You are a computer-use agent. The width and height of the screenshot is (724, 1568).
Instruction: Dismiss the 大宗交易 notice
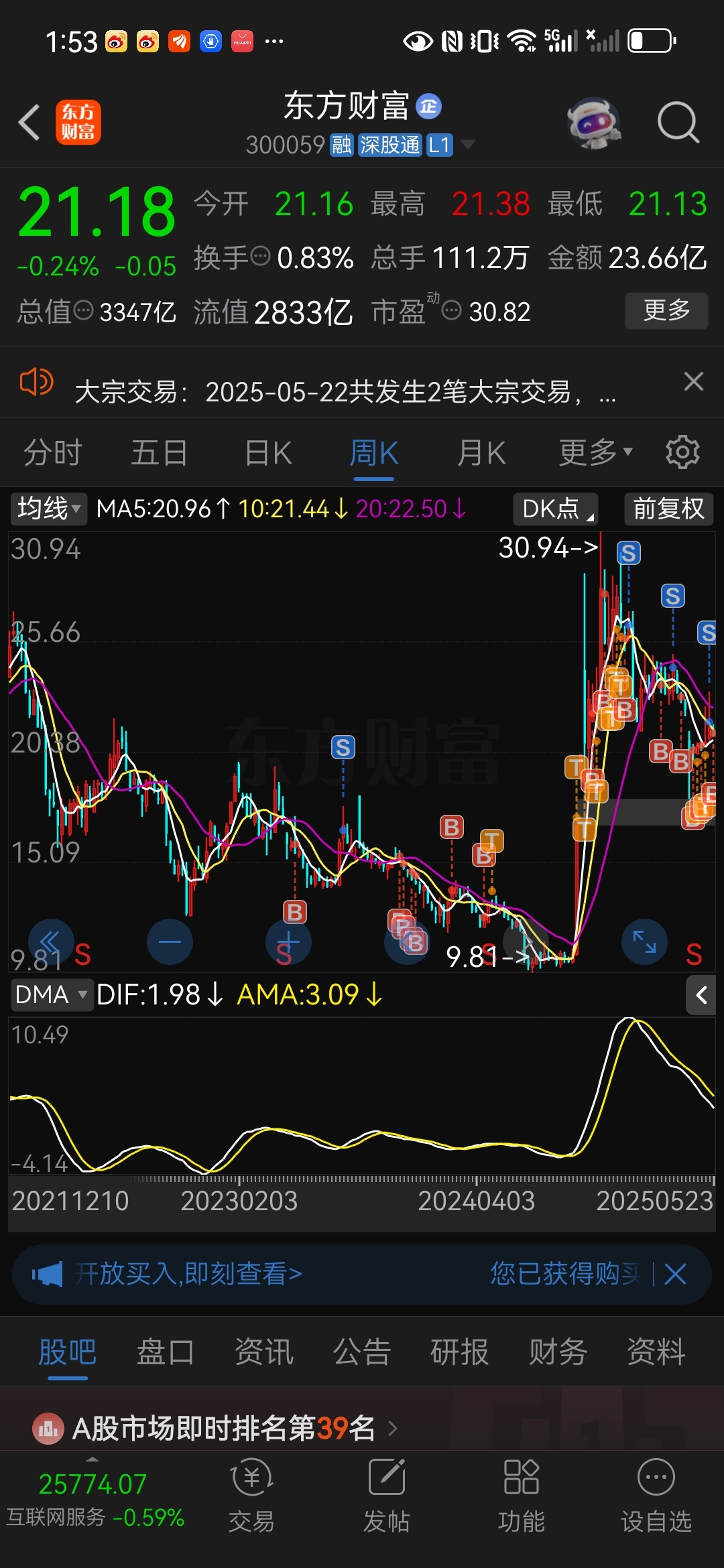693,381
